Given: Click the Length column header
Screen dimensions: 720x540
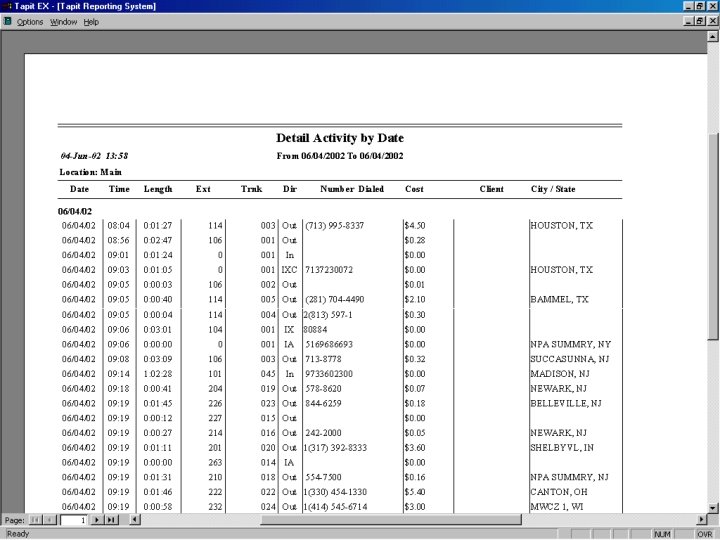Looking at the screenshot, I should [158, 189].
